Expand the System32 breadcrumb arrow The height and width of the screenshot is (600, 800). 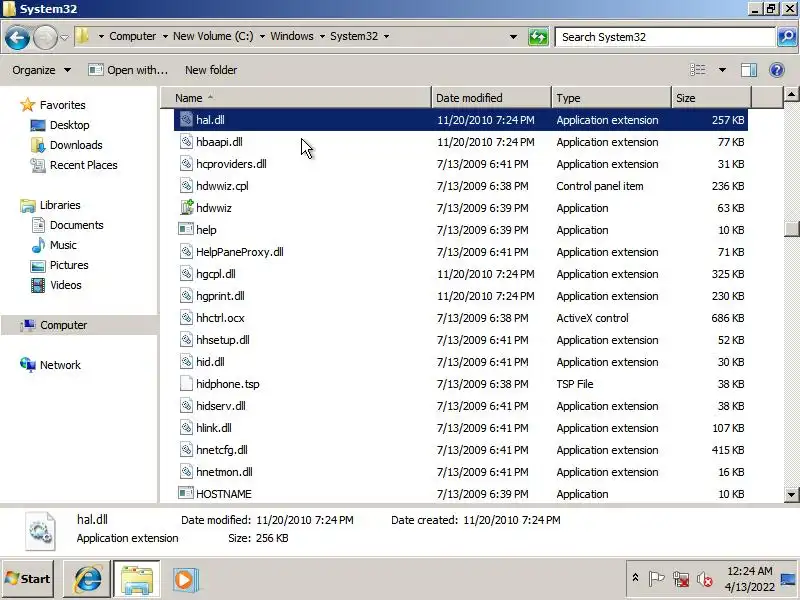[386, 36]
